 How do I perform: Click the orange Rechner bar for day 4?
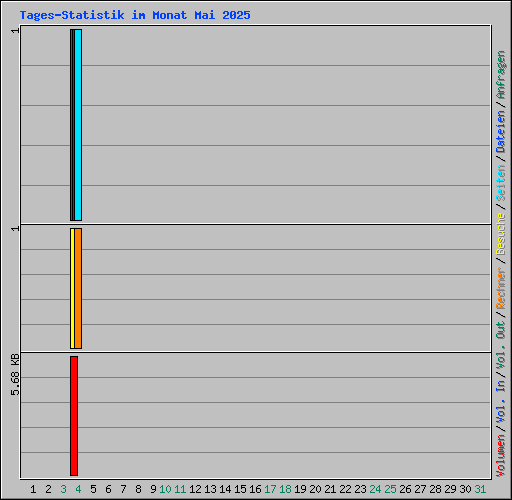[x=78, y=288]
